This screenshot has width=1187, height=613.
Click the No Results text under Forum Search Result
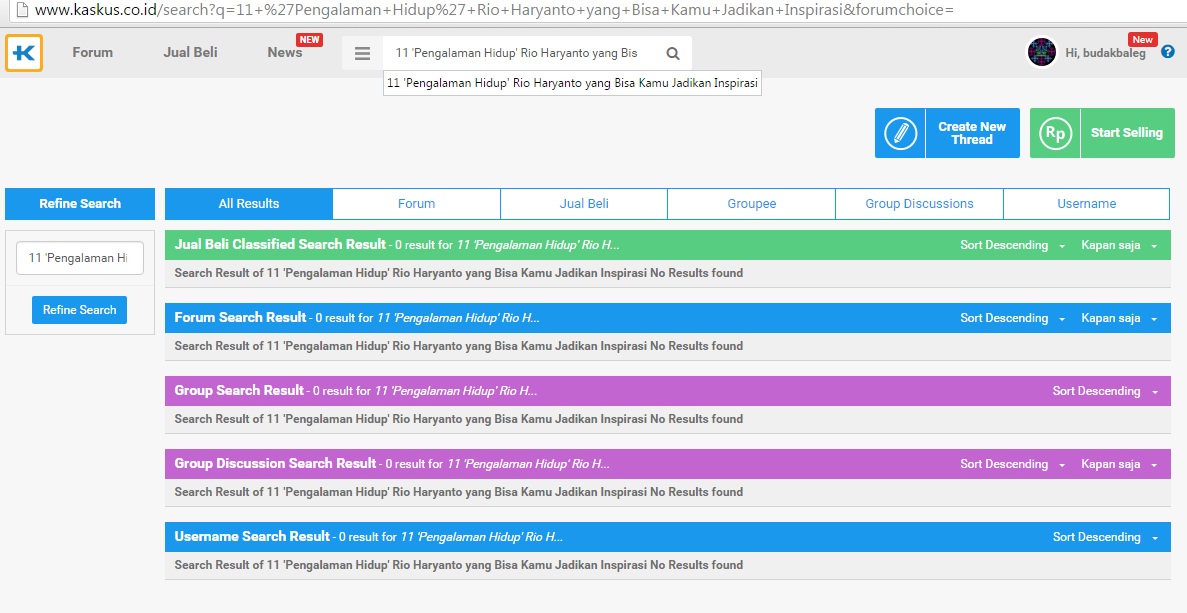click(x=459, y=346)
